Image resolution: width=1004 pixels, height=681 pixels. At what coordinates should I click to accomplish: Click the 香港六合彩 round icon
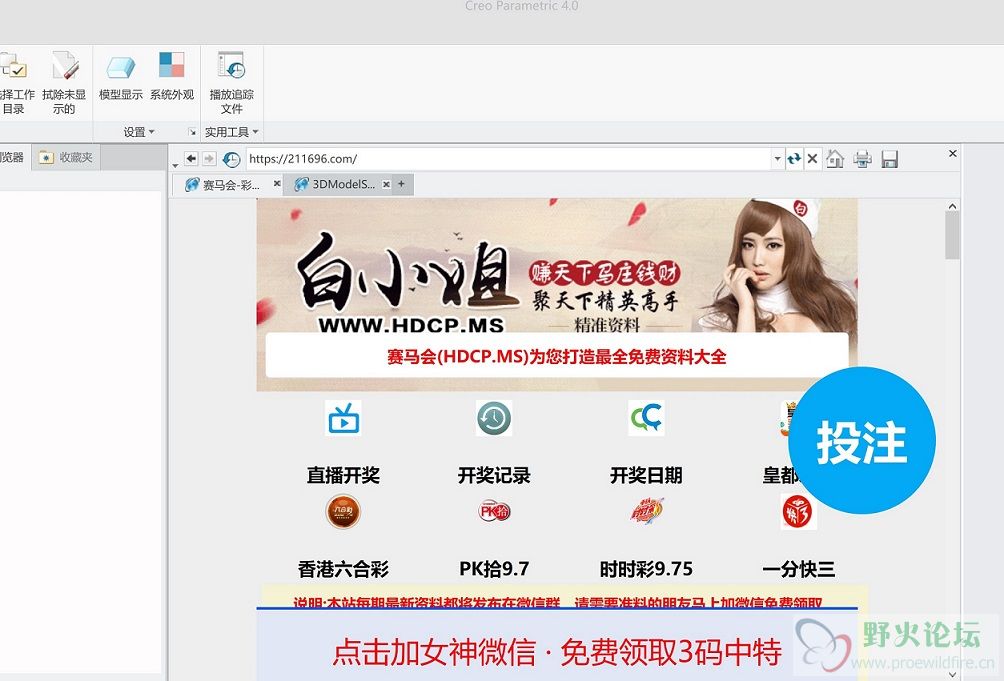click(x=343, y=511)
